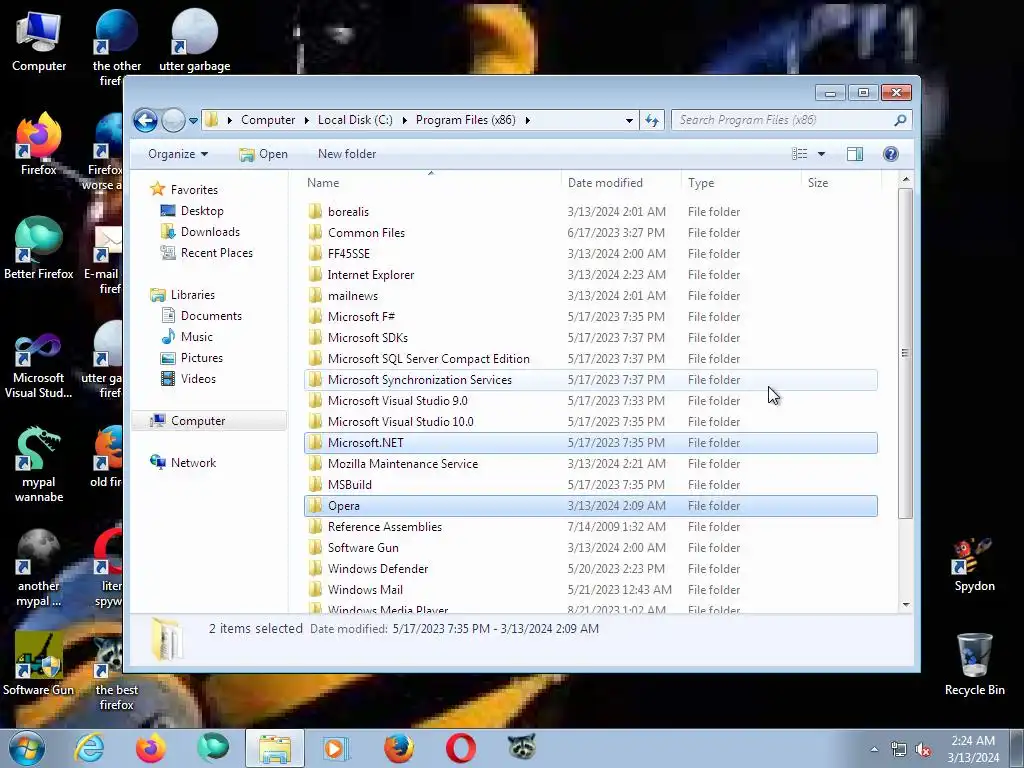Select the Opera folder
Image resolution: width=1024 pixels, height=768 pixels.
tap(590, 505)
